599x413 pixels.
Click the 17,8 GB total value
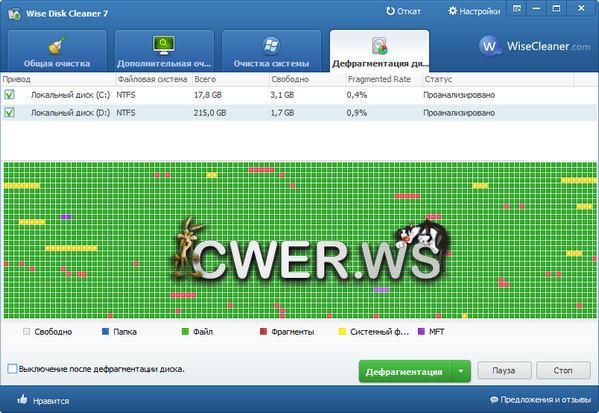point(208,95)
